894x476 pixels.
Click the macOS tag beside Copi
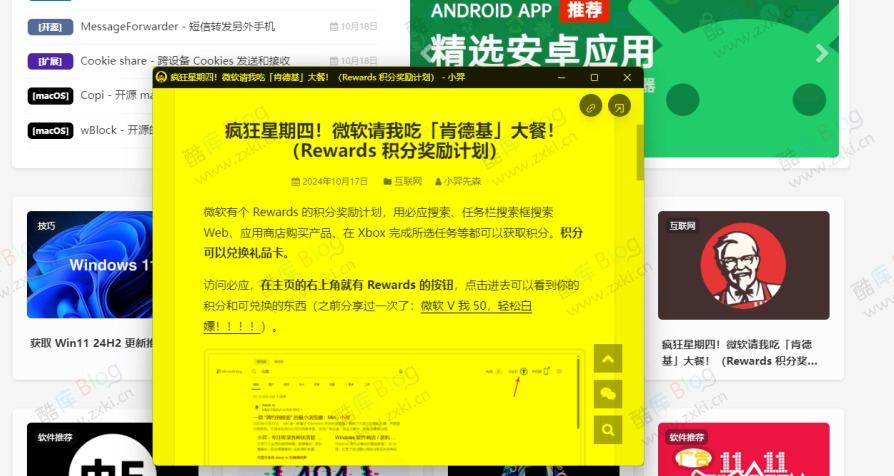50,96
